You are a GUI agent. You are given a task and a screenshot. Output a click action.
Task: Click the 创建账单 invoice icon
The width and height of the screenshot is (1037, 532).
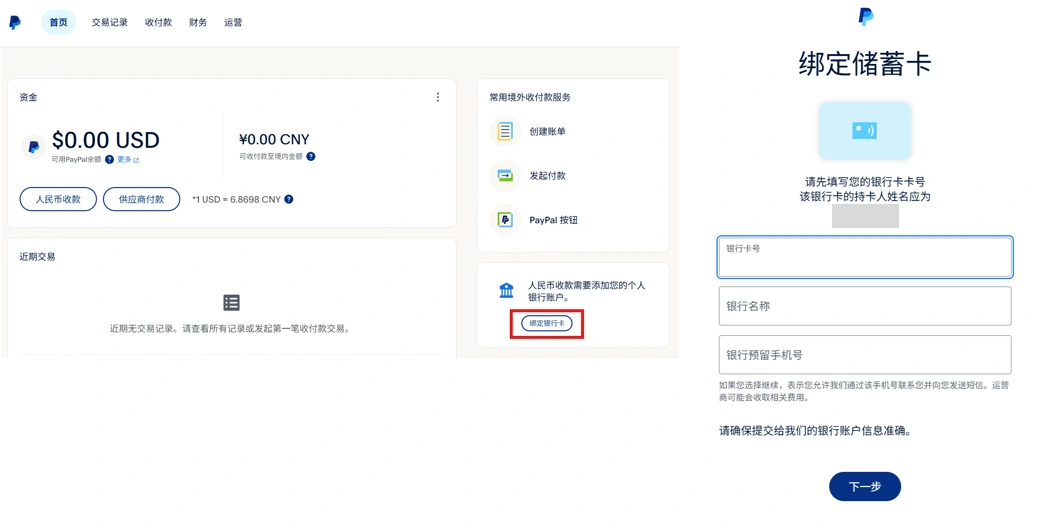505,131
